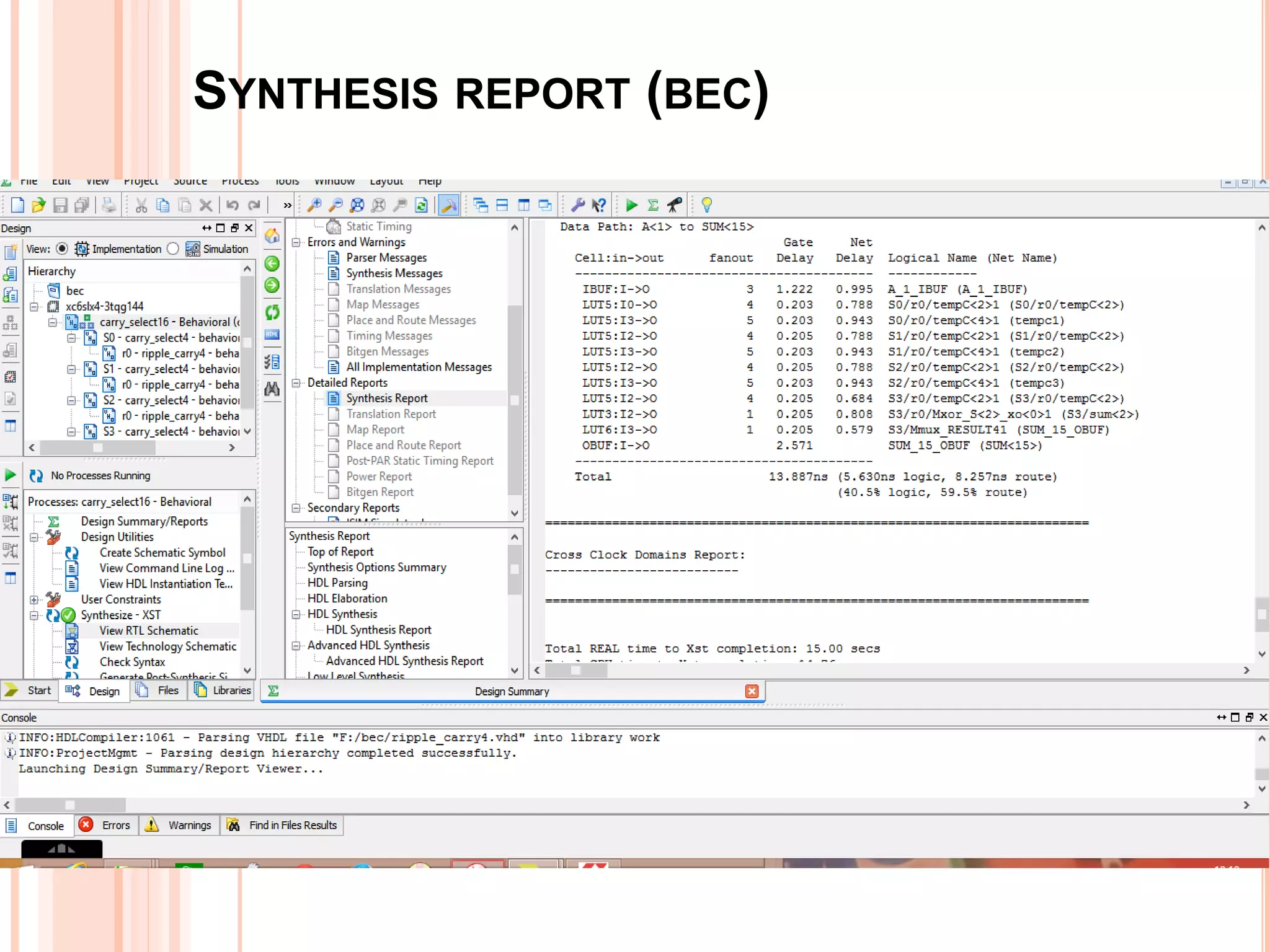Click the light bulb tips icon
The width and height of the screenshot is (1270, 952).
coord(706,205)
